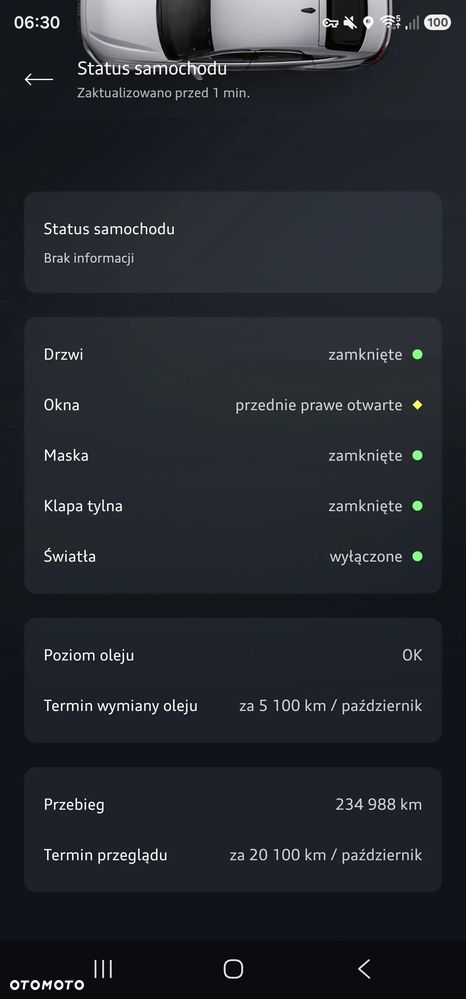Tap the Android back chevron in navigation bar

click(x=364, y=969)
